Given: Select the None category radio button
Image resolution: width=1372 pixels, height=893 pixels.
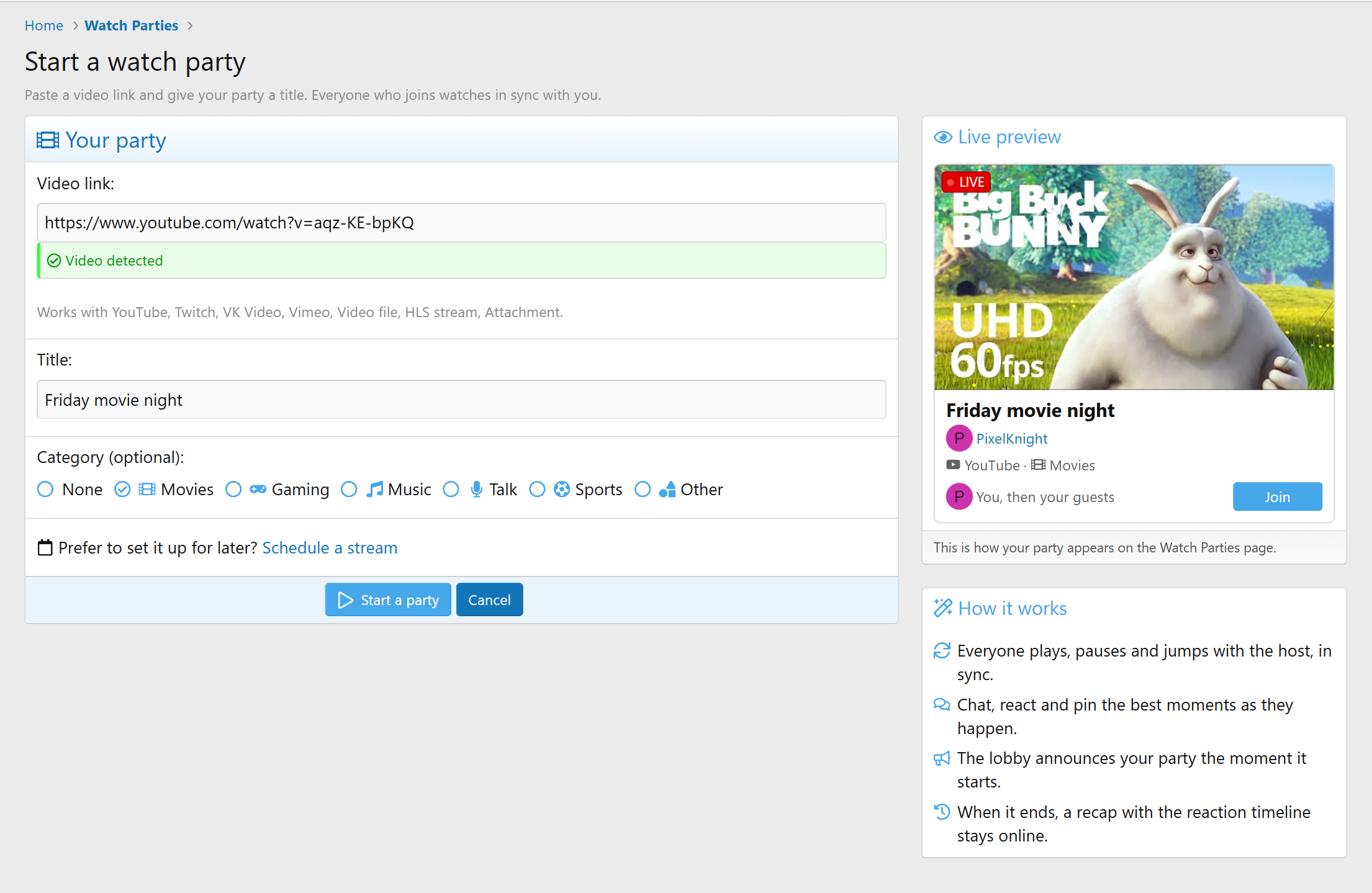Looking at the screenshot, I should (x=45, y=489).
